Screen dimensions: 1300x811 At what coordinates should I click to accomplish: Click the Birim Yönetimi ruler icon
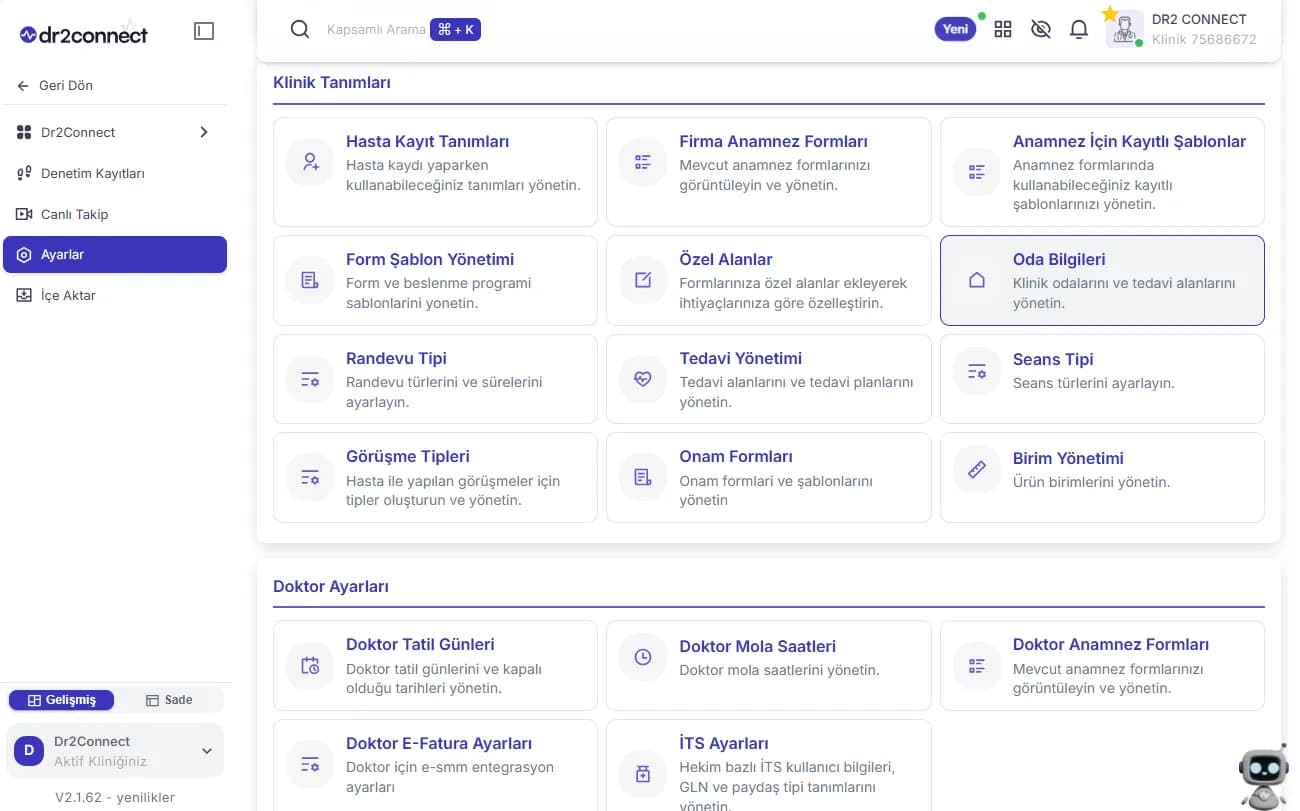coord(977,469)
